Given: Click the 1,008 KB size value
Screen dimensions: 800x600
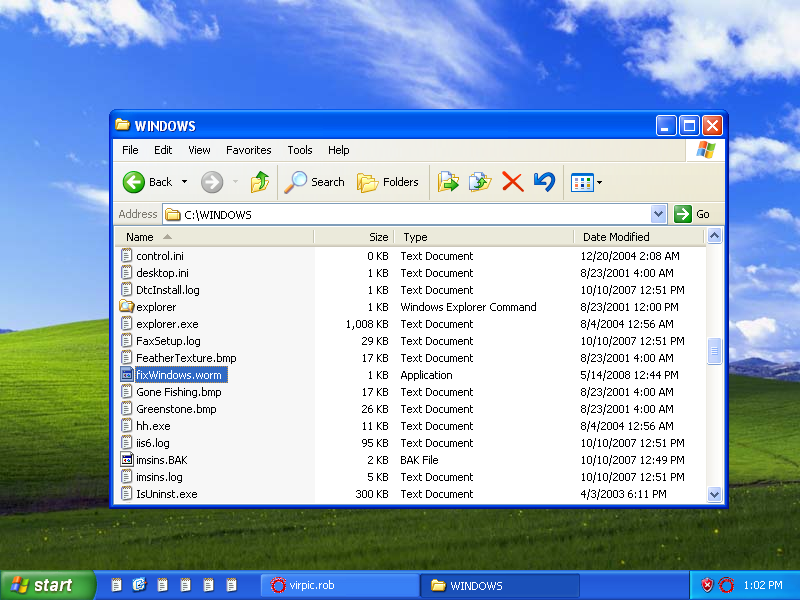Looking at the screenshot, I should 367,324.
